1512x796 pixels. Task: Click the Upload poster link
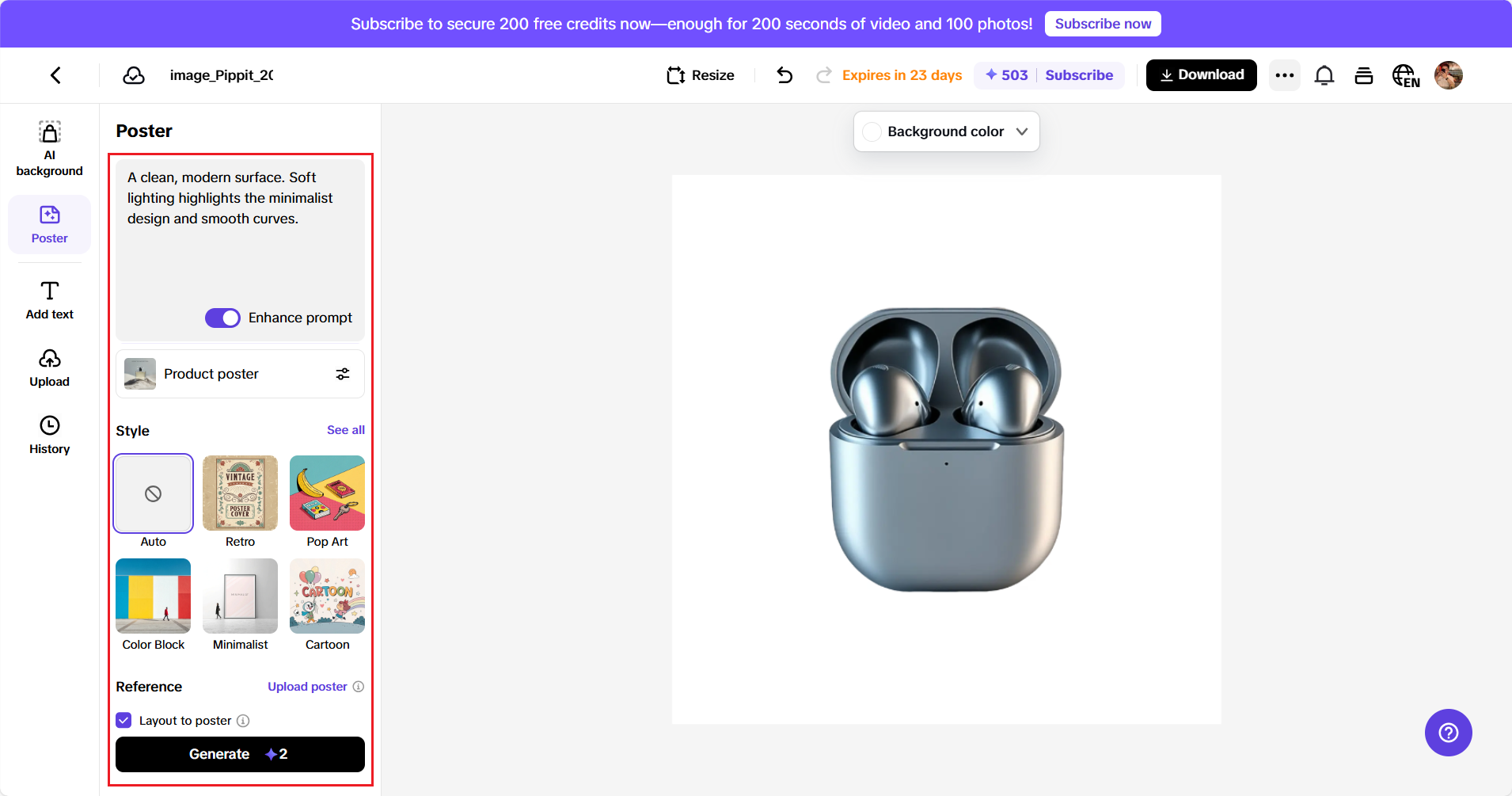pyautogui.click(x=307, y=687)
